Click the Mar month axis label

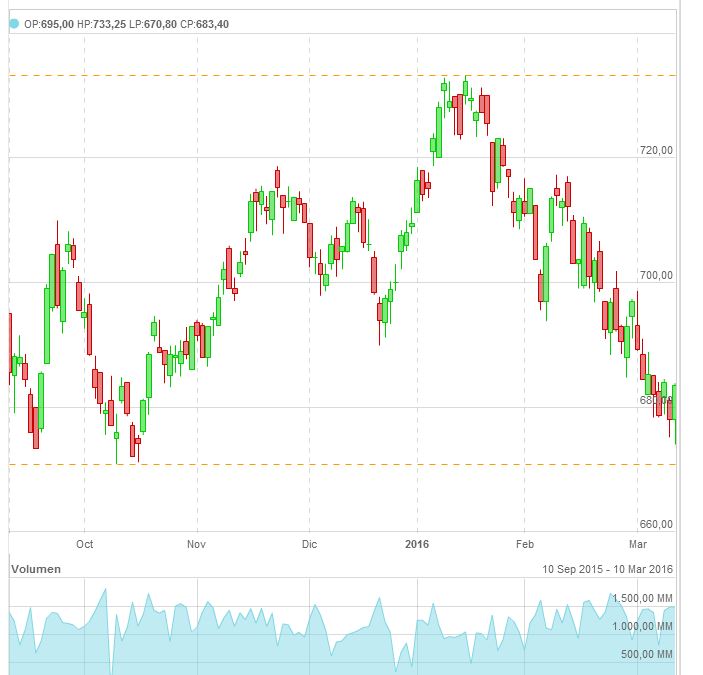(x=638, y=544)
